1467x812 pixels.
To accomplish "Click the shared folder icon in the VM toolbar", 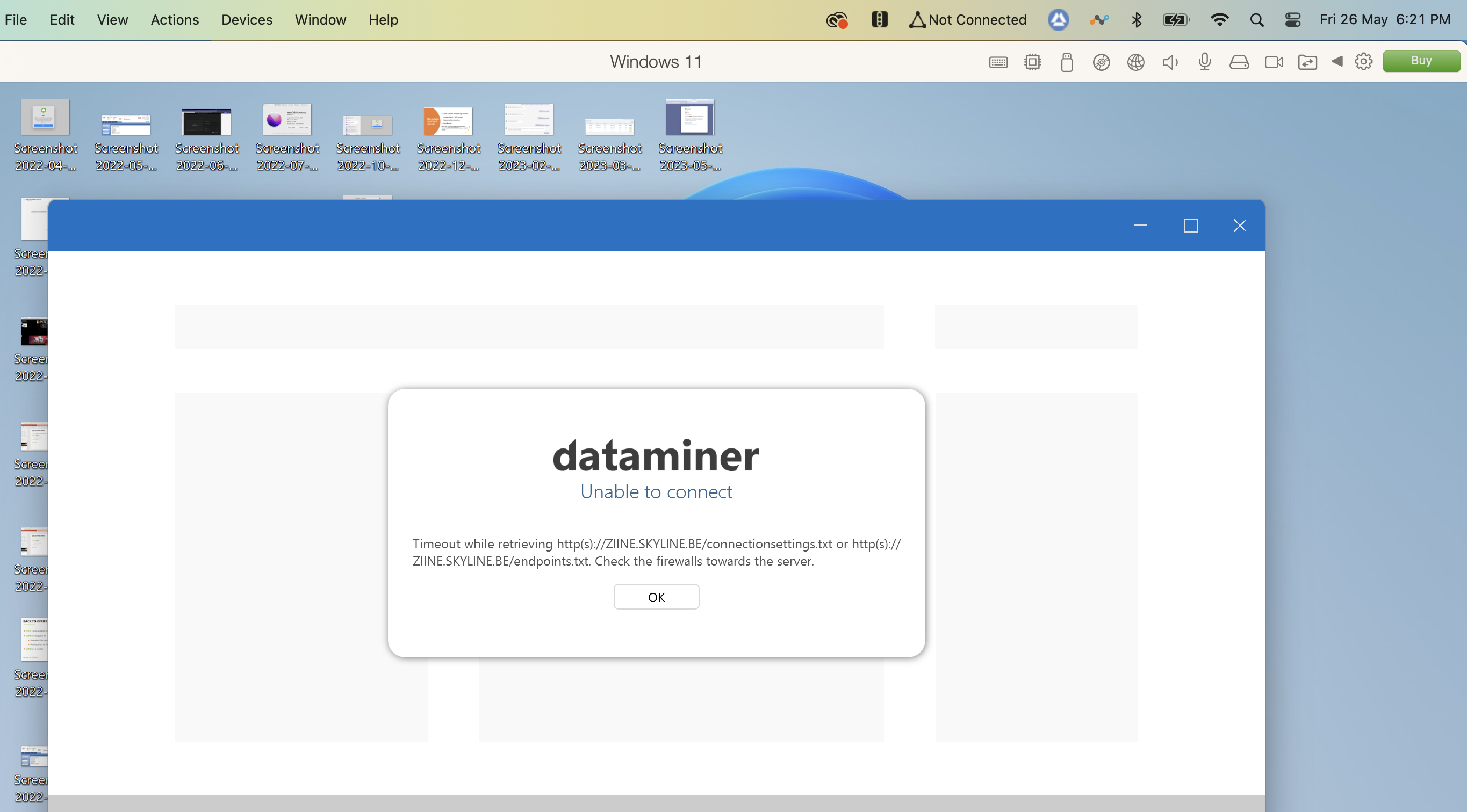I will (x=1307, y=62).
